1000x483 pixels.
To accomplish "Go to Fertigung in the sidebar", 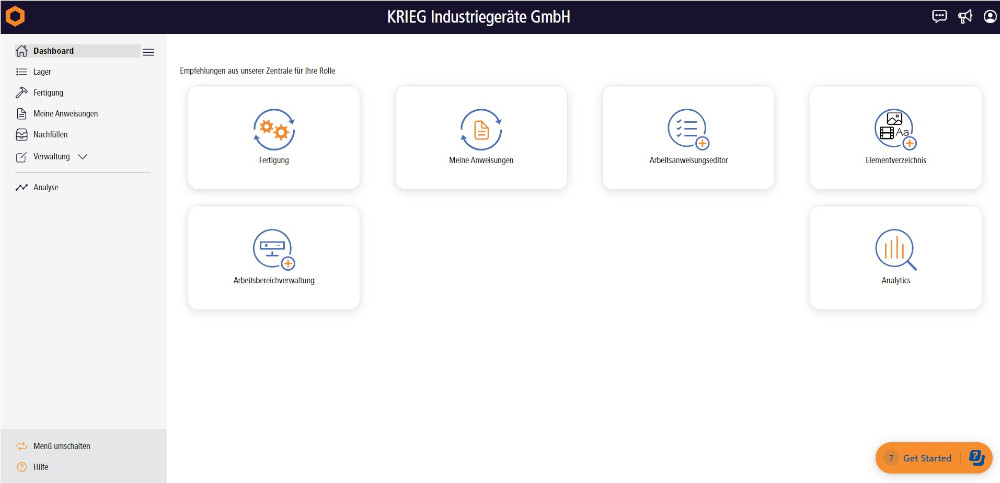I will (x=48, y=93).
